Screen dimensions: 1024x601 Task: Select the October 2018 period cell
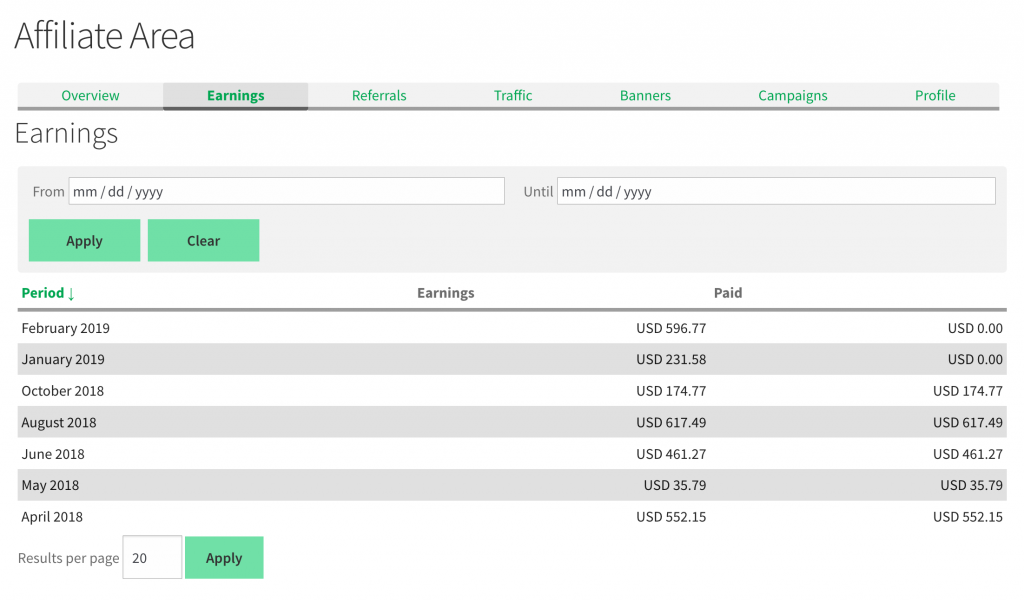point(63,391)
